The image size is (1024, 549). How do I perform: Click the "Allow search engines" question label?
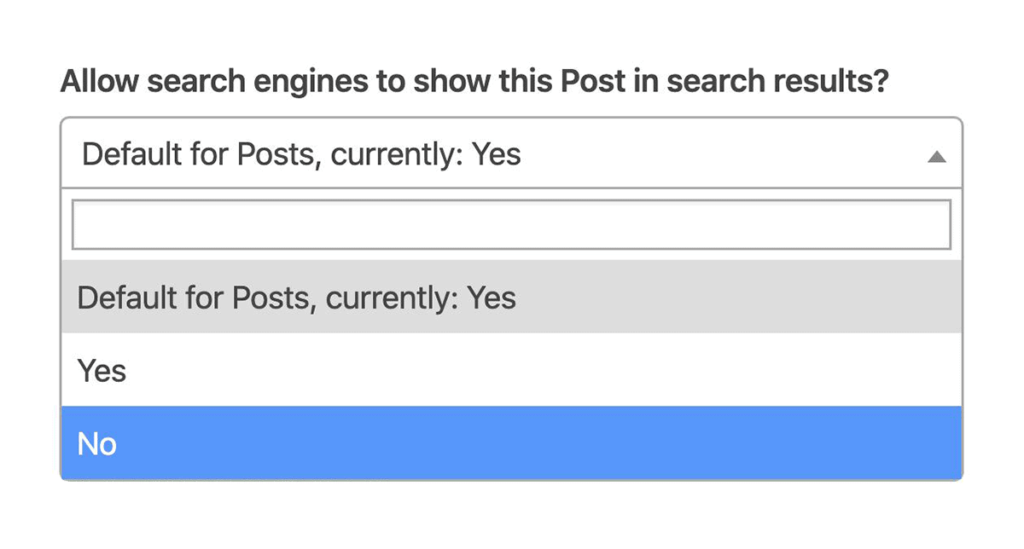point(474,81)
